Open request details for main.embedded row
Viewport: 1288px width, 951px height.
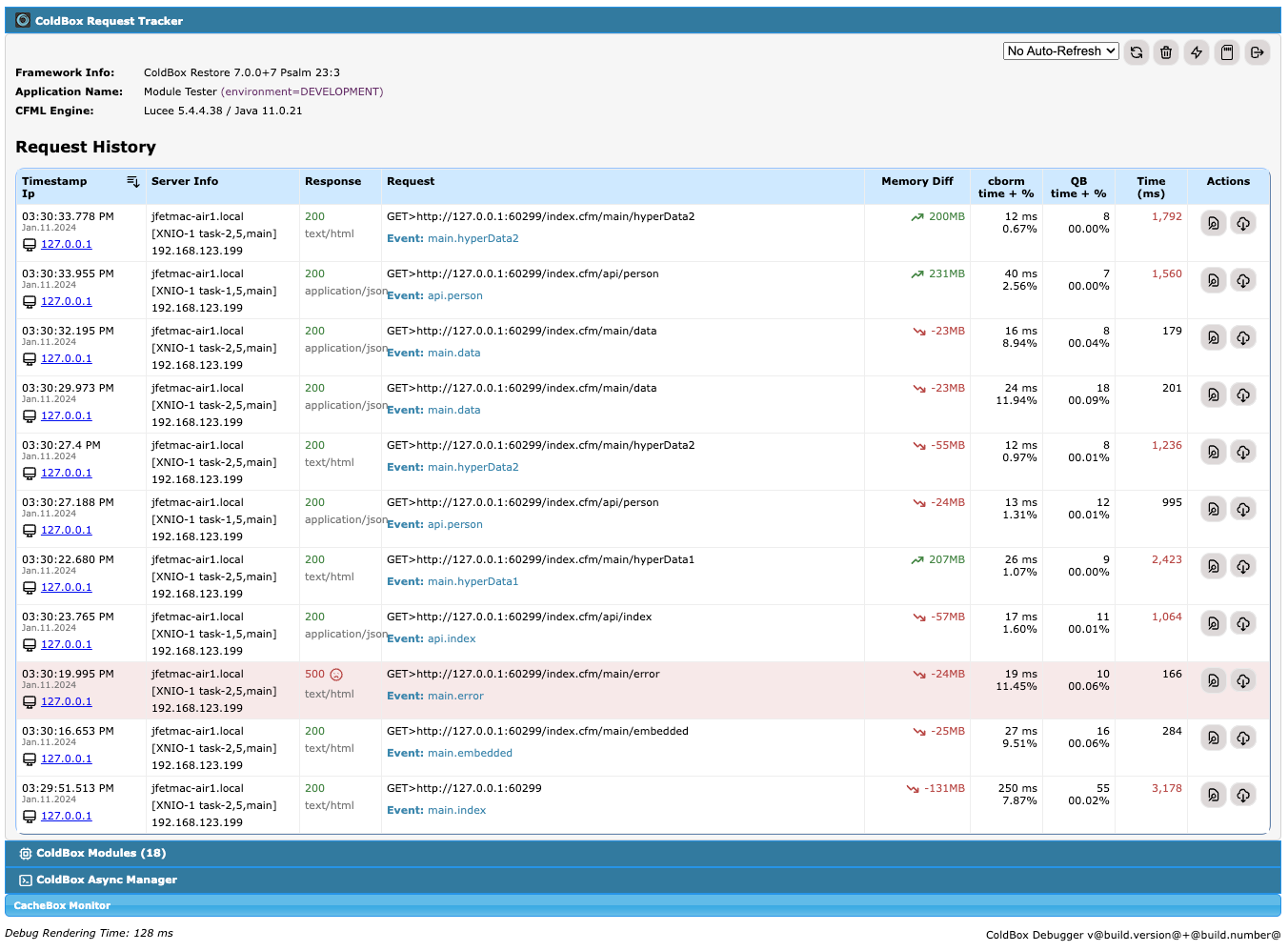coord(1213,739)
